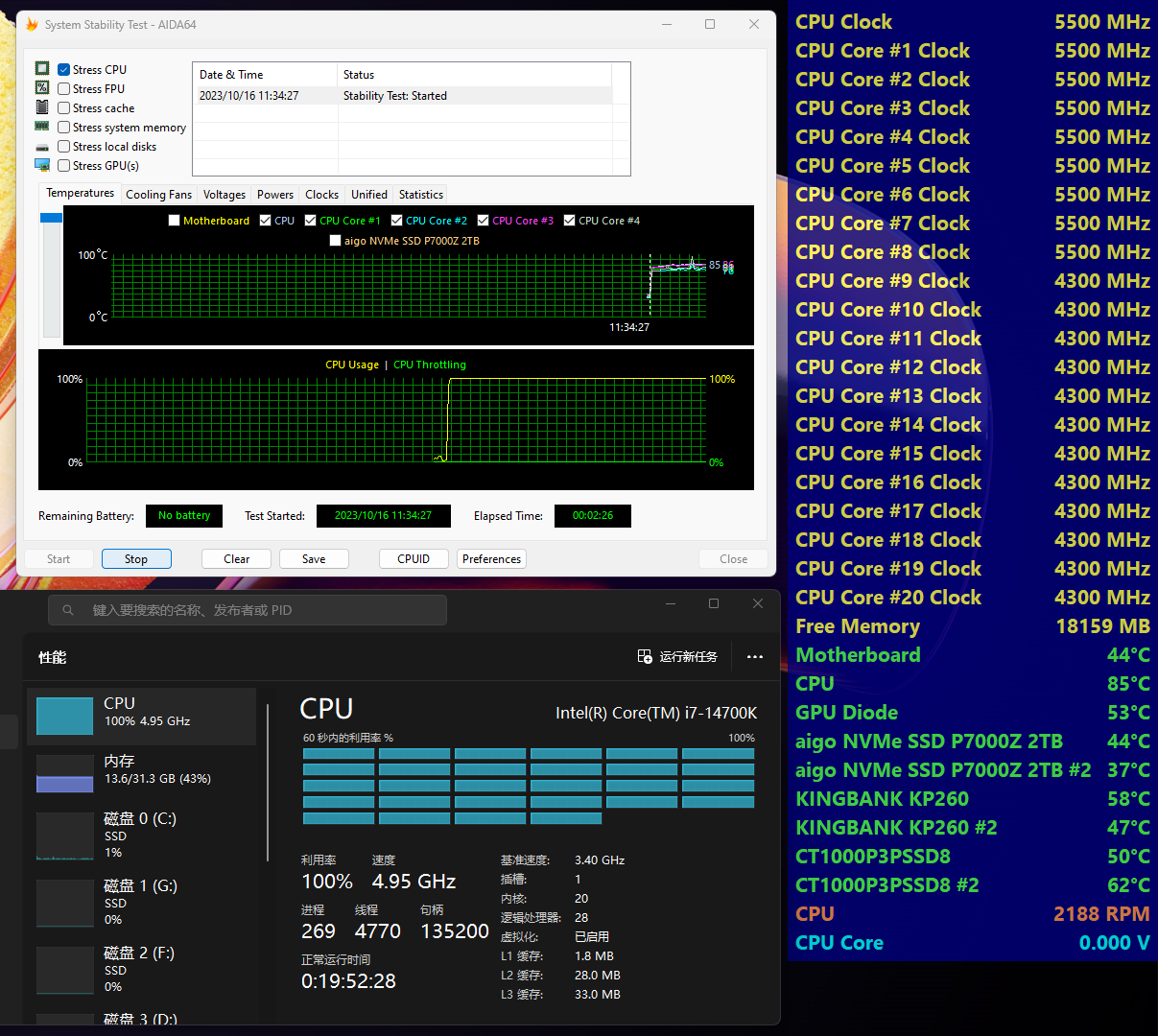Click the CPU Throttling graph label
The width and height of the screenshot is (1158, 1036).
[x=430, y=365]
